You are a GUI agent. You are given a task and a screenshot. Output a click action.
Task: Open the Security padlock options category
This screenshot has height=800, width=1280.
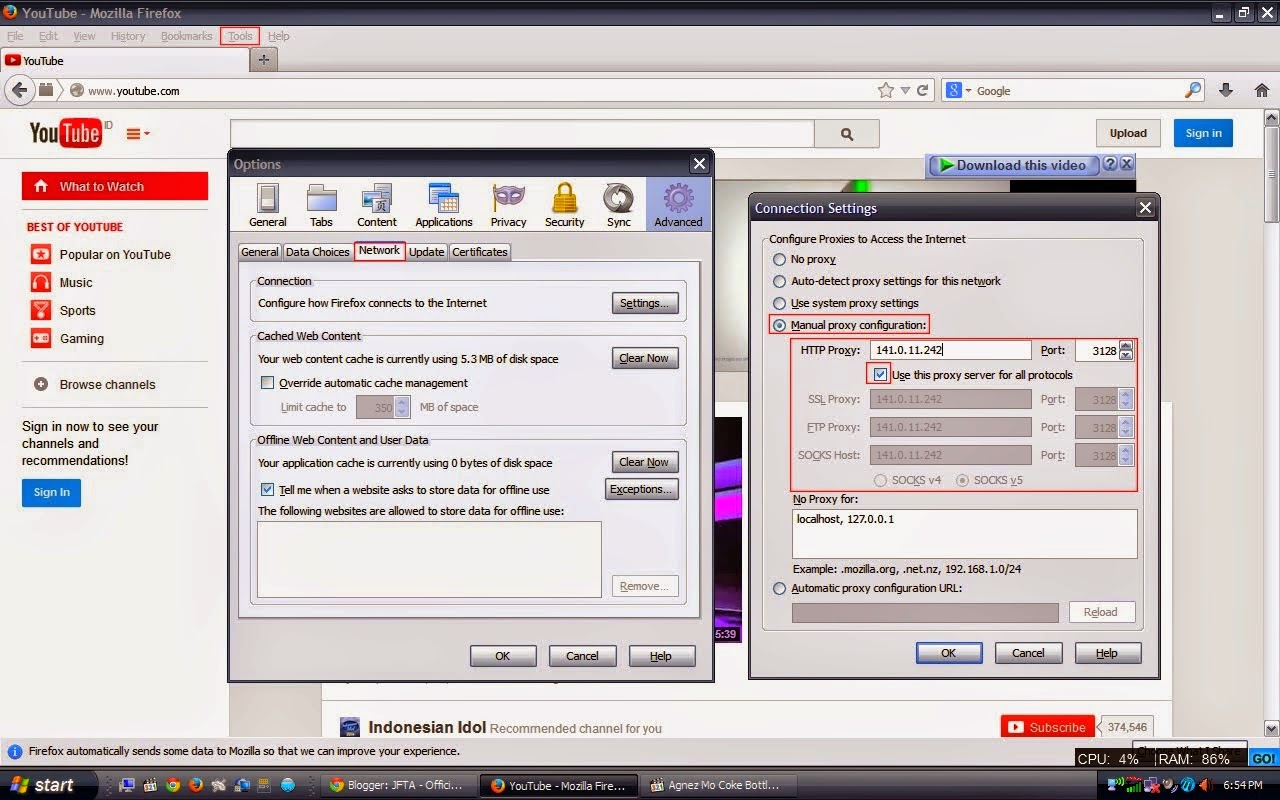[x=565, y=205]
